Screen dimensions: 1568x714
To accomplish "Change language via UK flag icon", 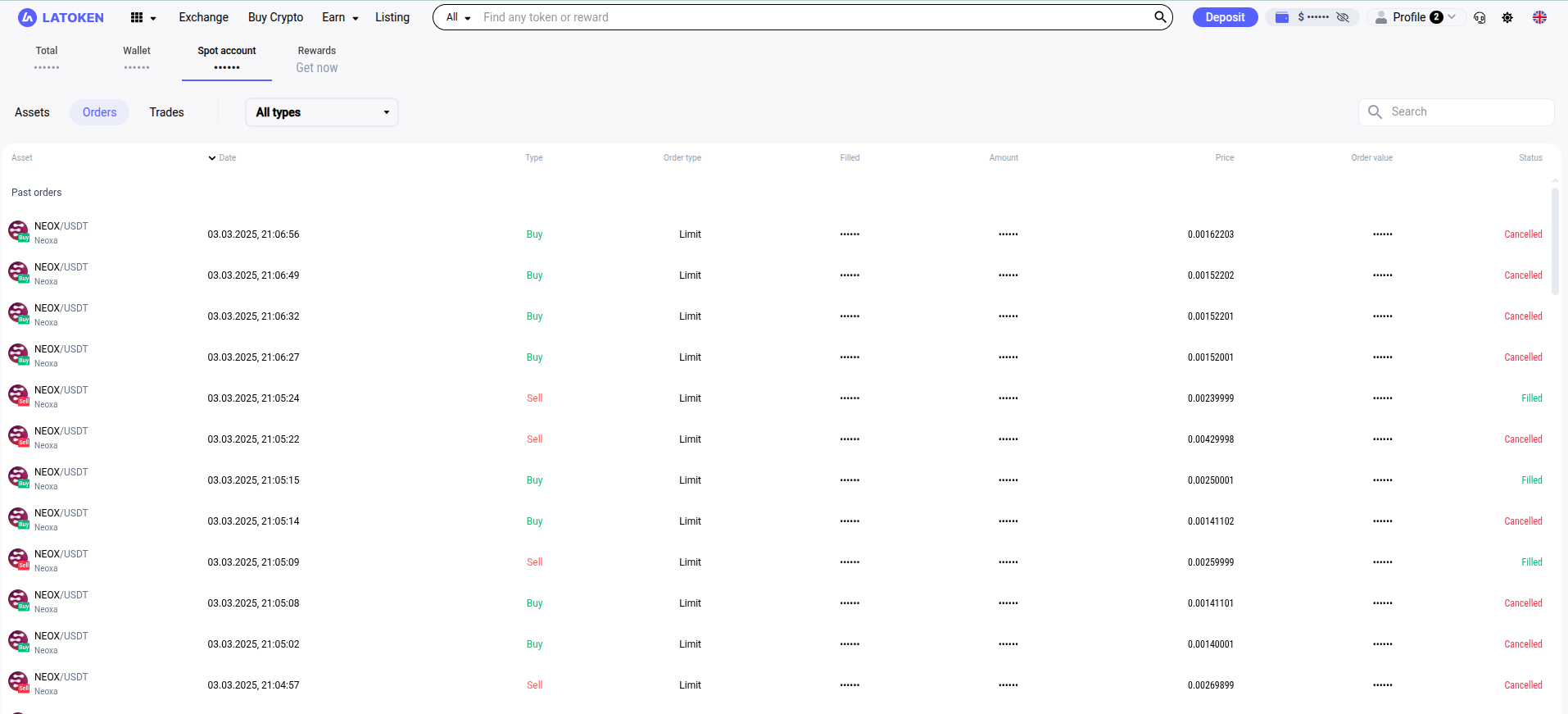I will coord(1540,17).
